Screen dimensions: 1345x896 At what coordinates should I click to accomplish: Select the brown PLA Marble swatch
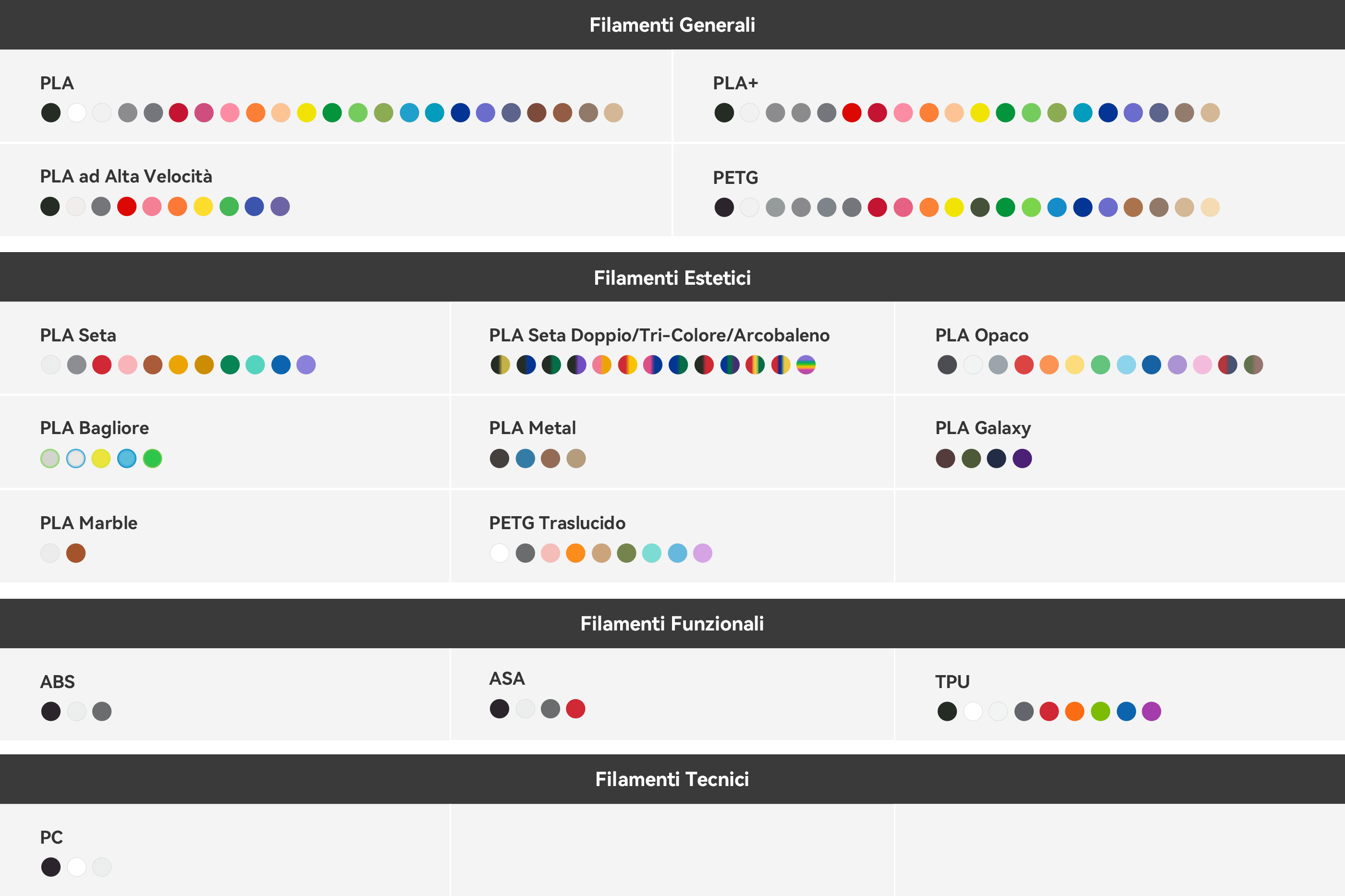point(75,553)
